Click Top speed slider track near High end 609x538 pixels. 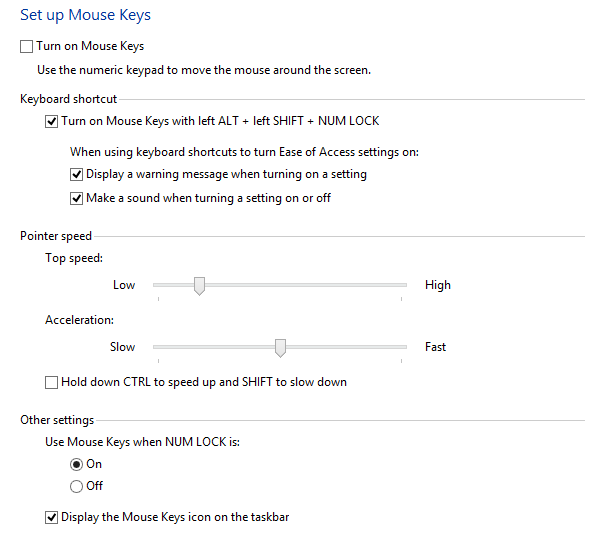pos(390,285)
